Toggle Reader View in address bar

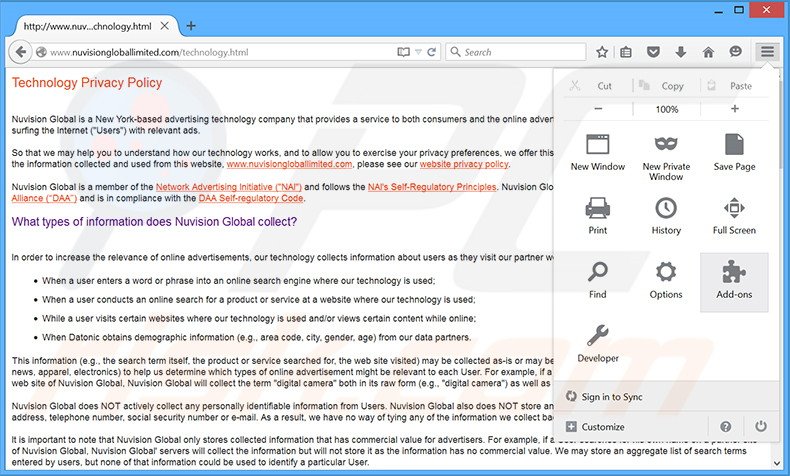(x=403, y=52)
